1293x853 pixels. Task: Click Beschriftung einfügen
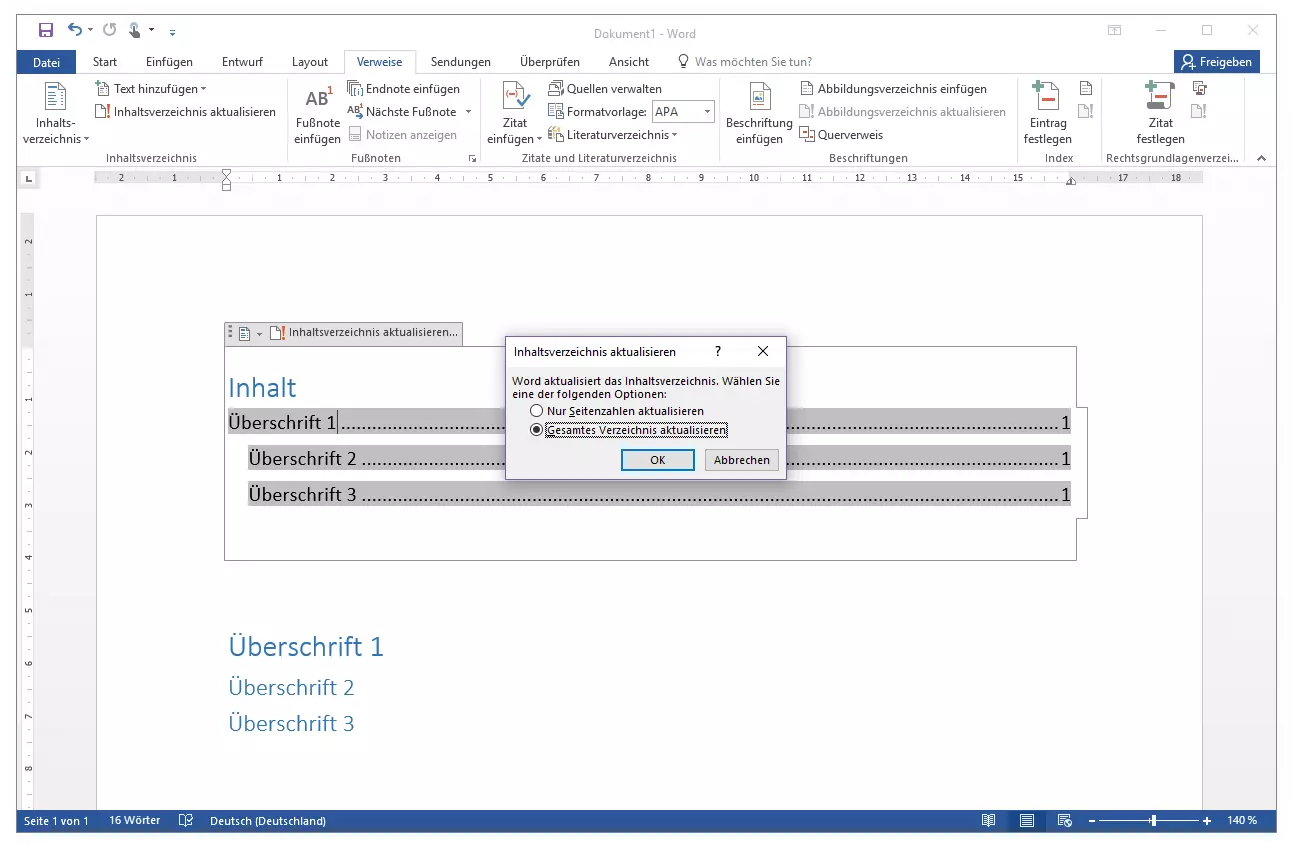759,114
